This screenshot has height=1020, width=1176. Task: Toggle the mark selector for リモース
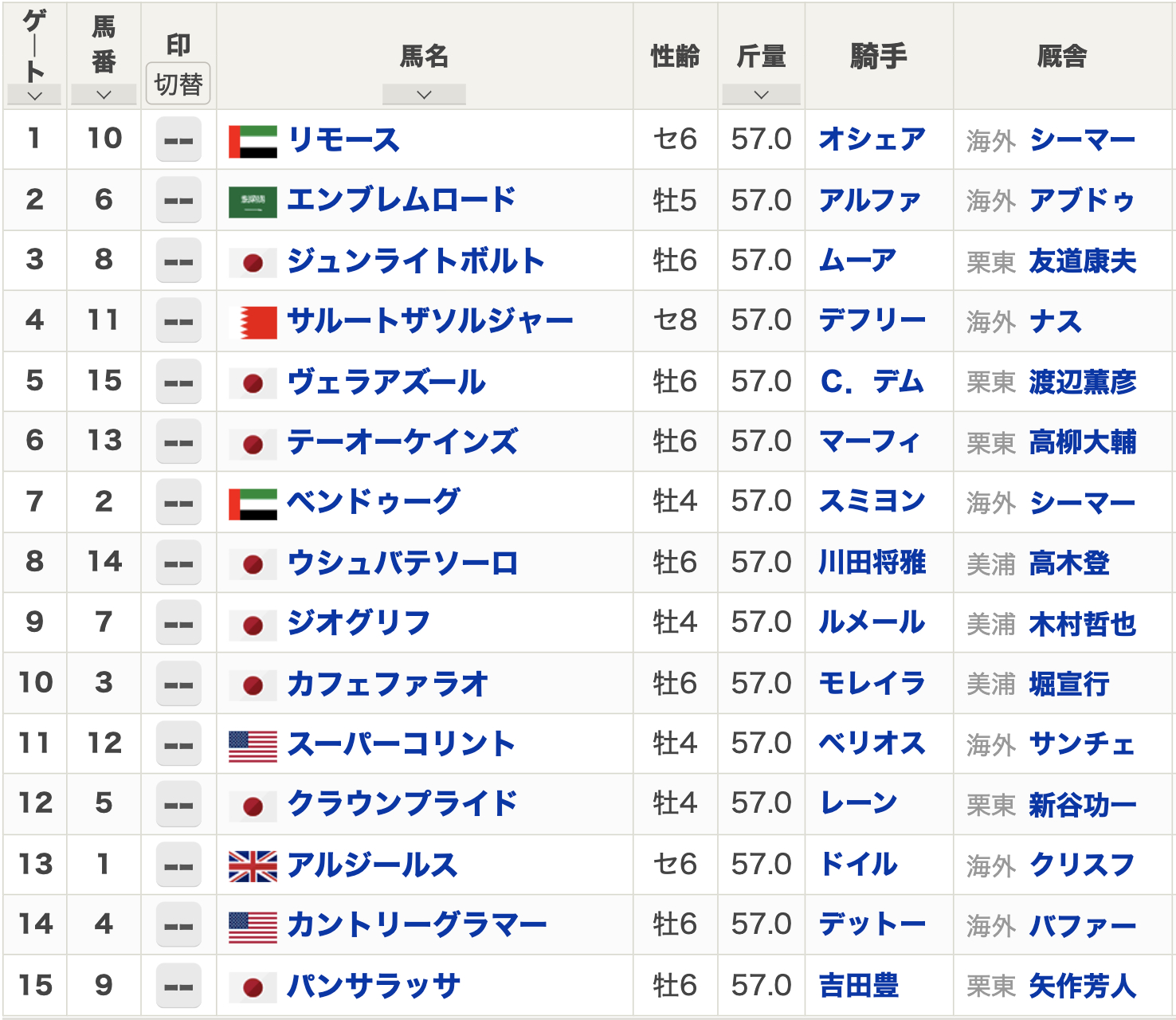click(178, 140)
